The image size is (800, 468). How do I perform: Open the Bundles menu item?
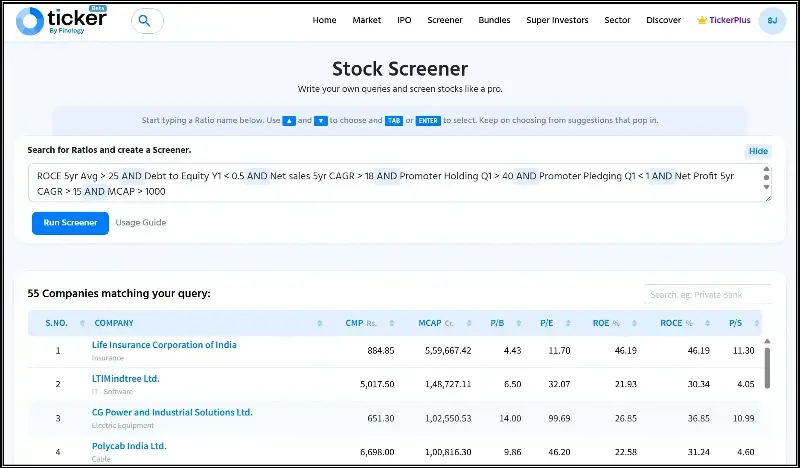click(494, 20)
